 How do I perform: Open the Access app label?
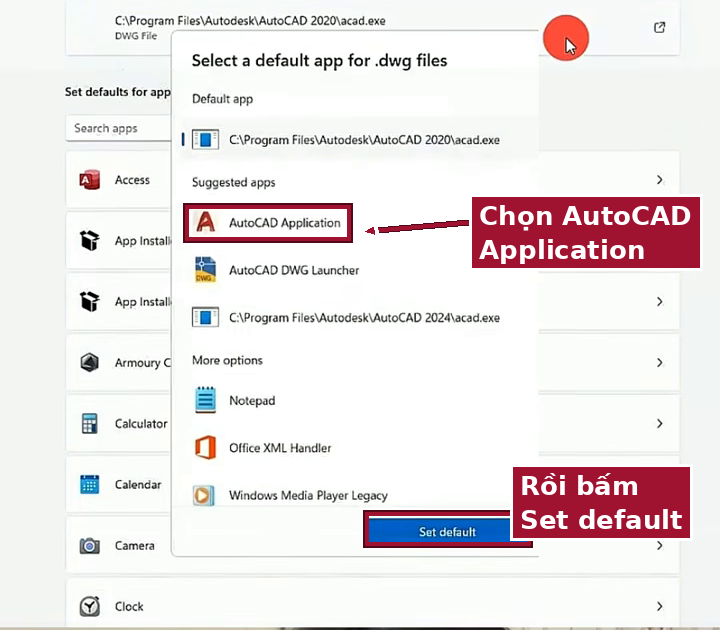tap(132, 180)
